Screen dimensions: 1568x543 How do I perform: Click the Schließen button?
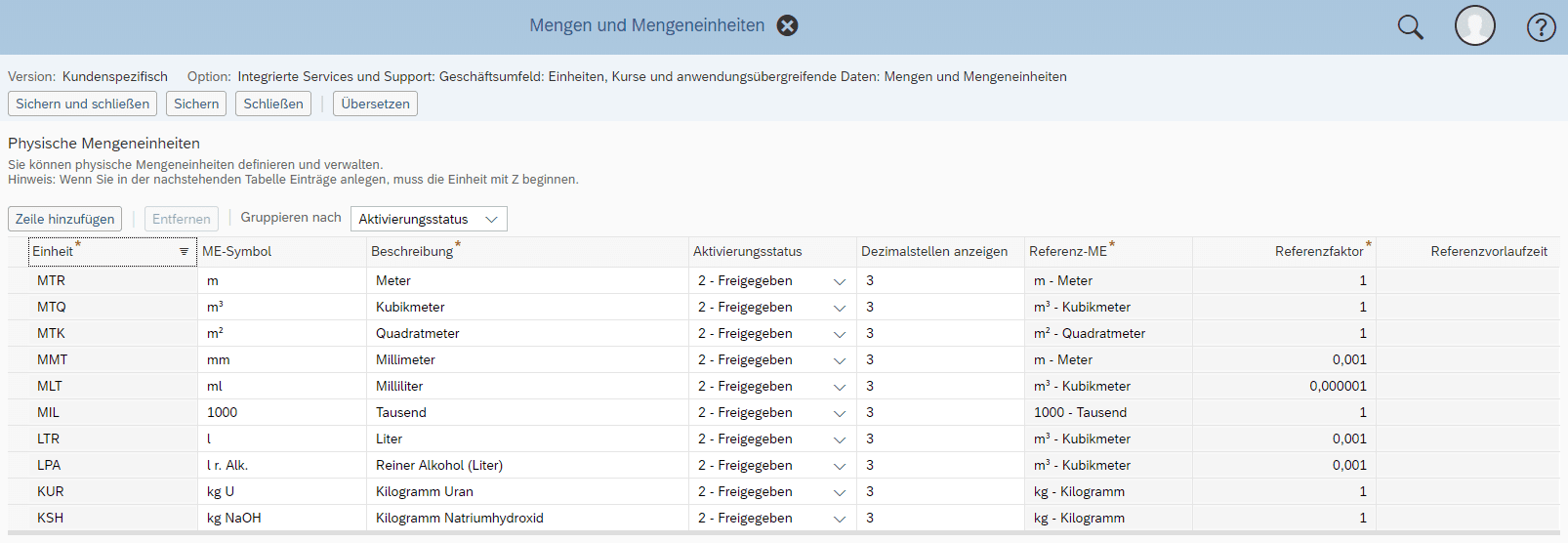point(273,104)
